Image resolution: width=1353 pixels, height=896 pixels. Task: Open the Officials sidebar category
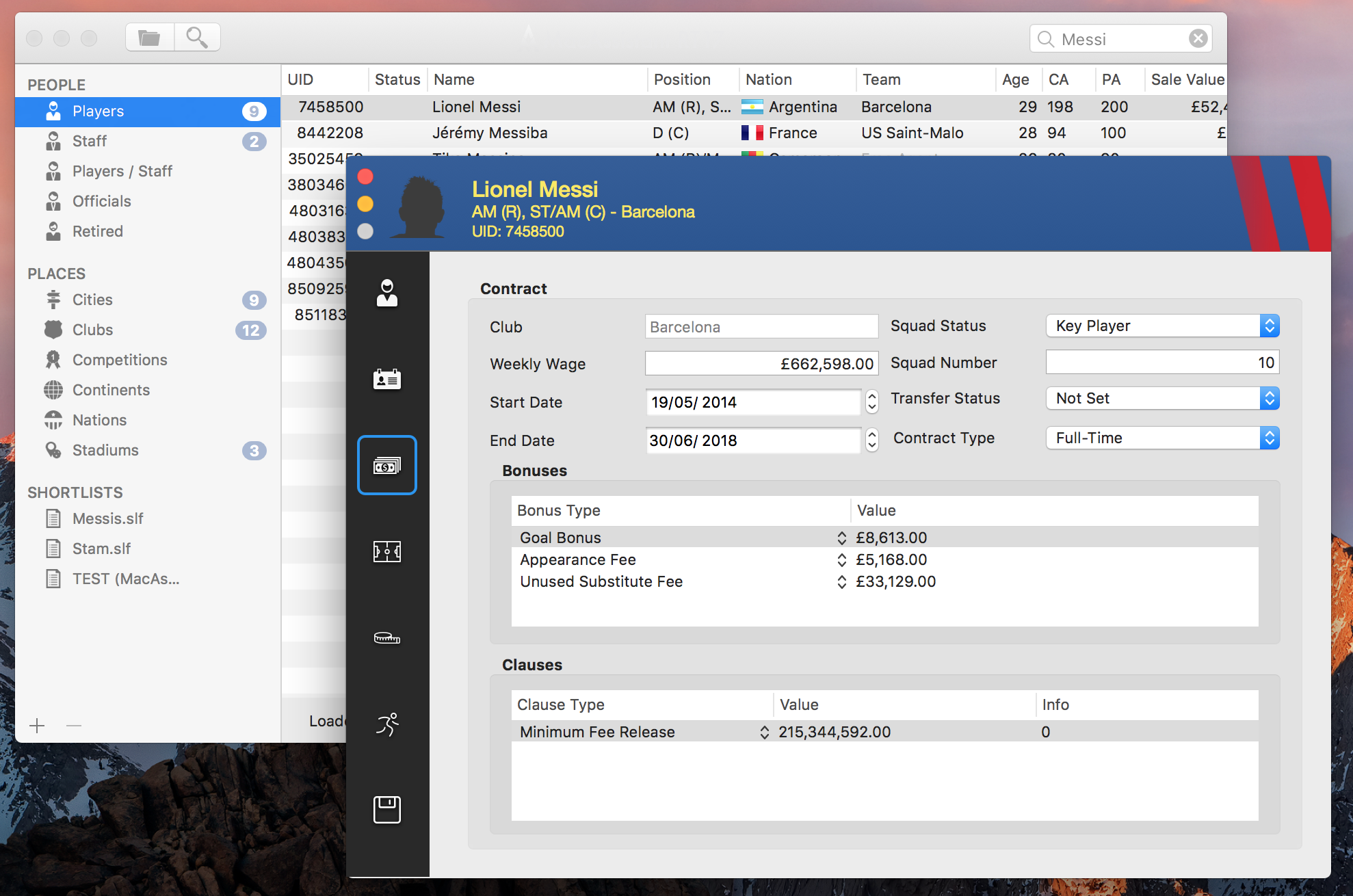(x=148, y=202)
